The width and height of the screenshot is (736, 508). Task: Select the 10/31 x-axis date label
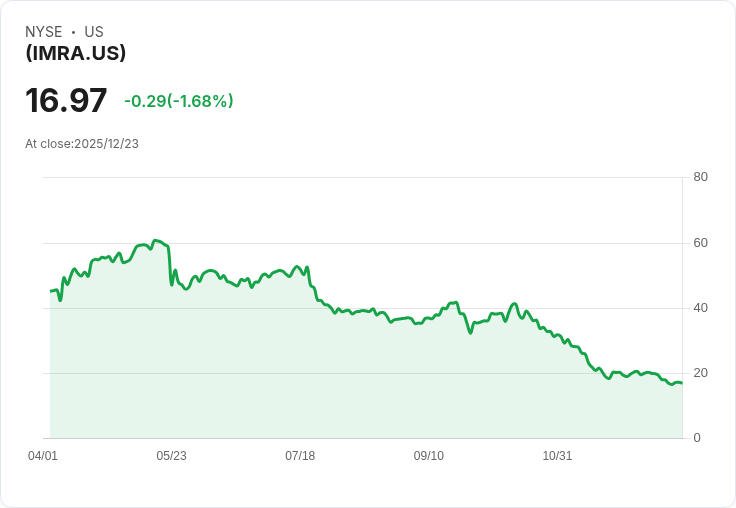(557, 455)
